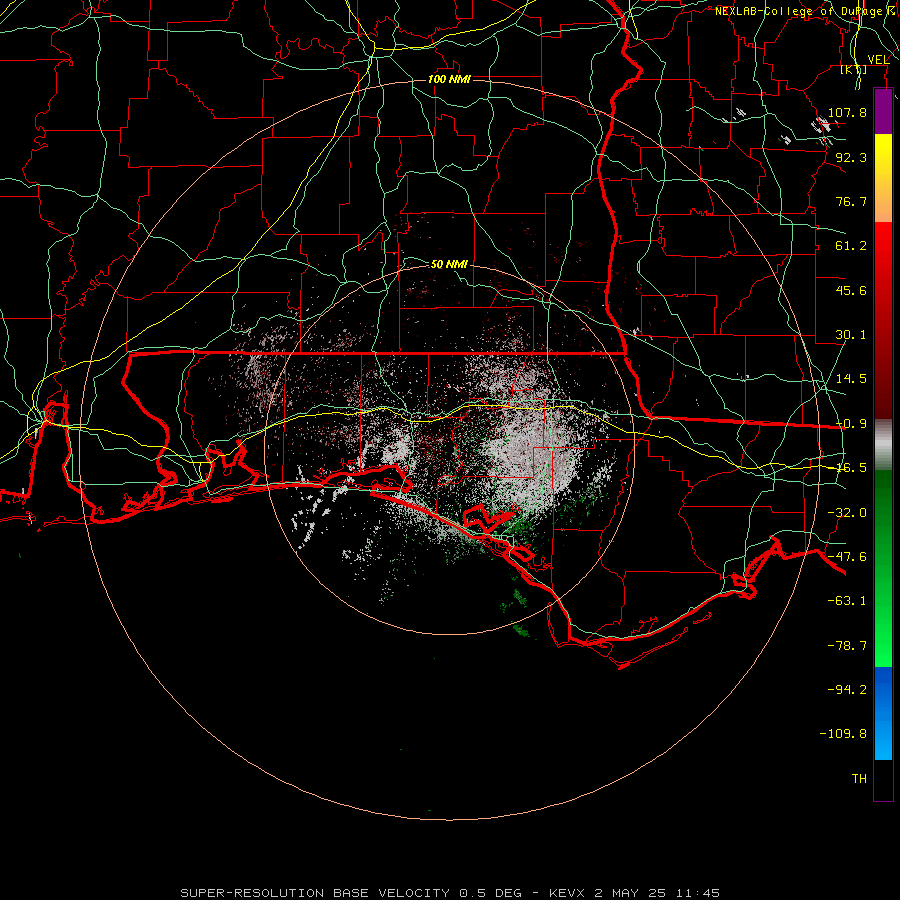Click the TH legend label

tap(859, 779)
